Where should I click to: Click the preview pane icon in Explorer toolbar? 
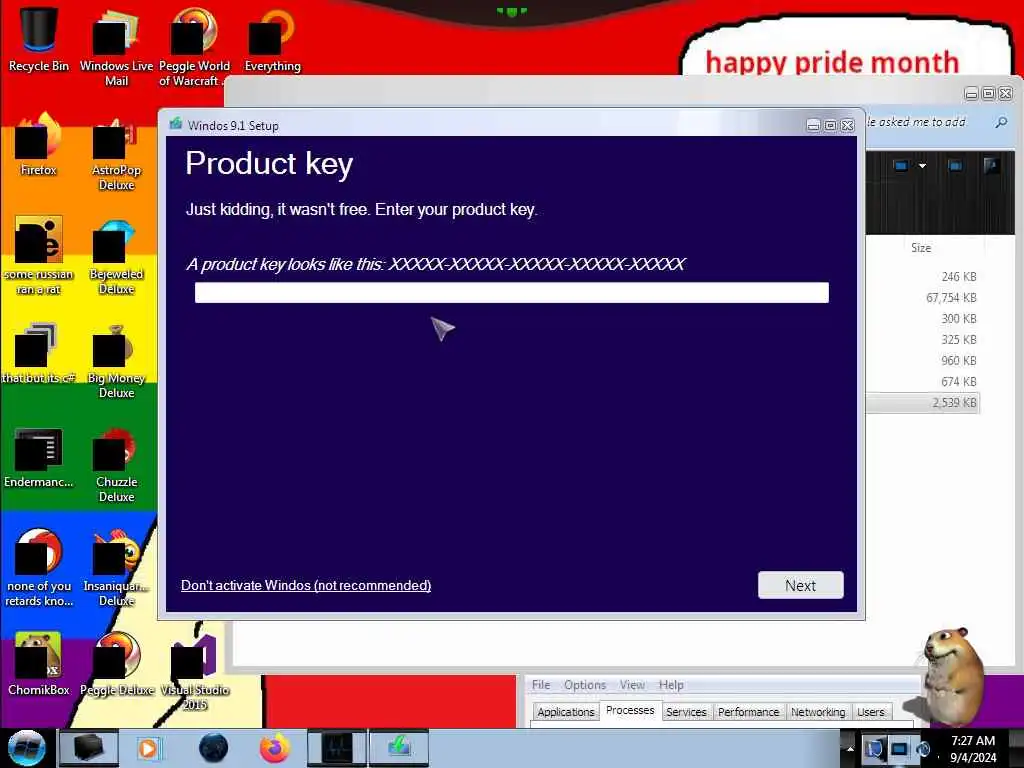click(955, 166)
